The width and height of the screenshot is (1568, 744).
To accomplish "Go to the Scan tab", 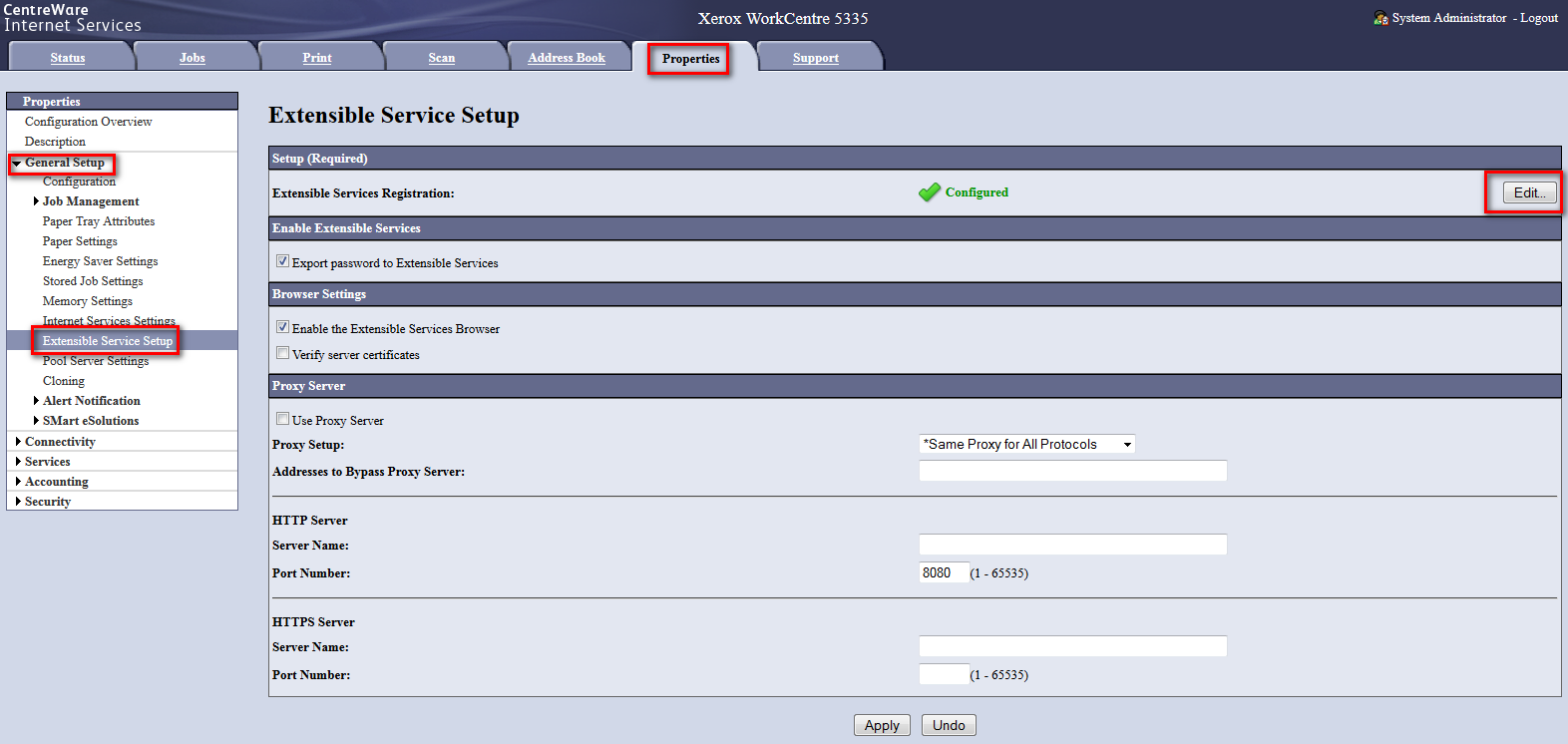I will (x=441, y=58).
